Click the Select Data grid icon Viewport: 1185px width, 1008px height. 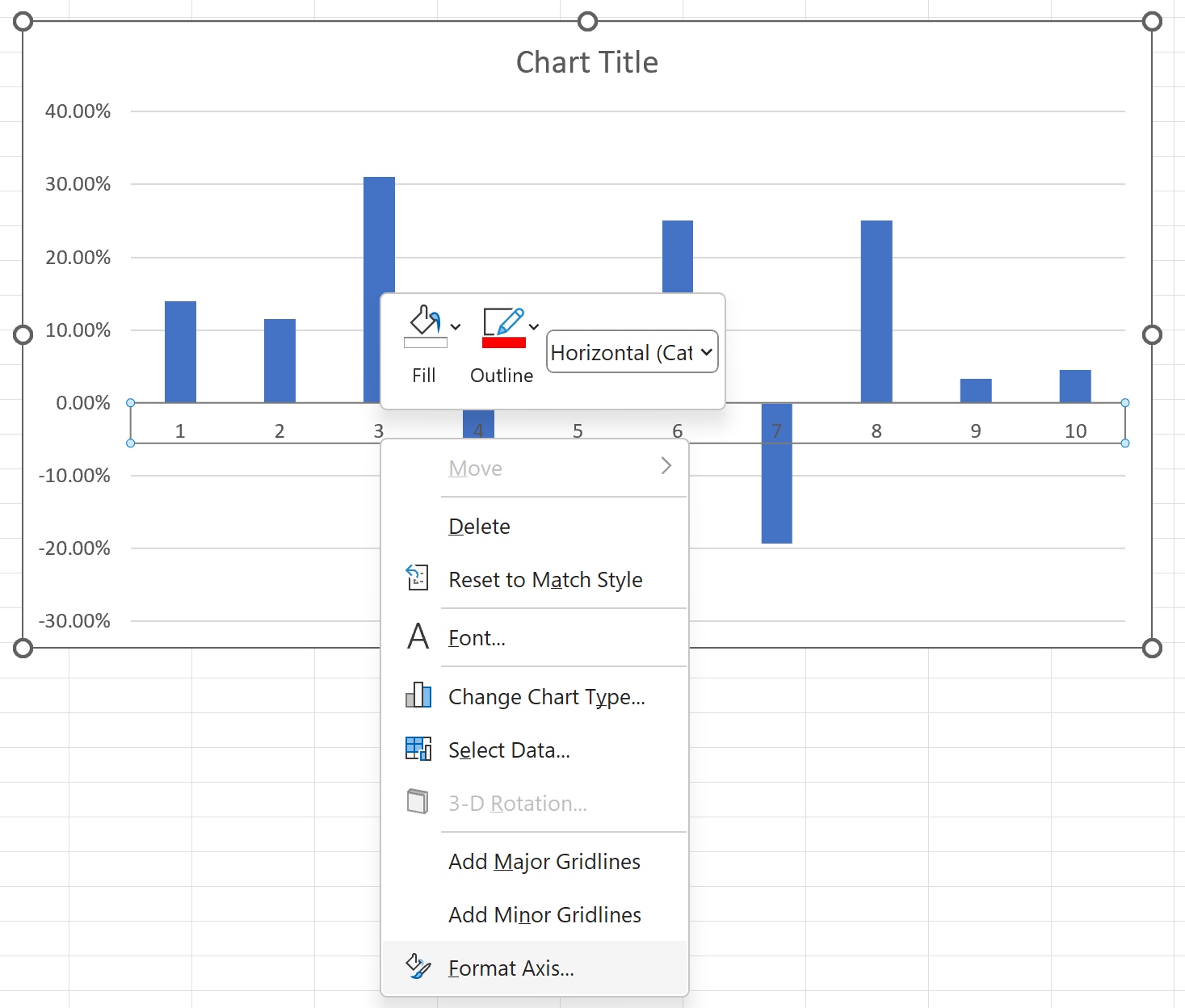[x=418, y=749]
